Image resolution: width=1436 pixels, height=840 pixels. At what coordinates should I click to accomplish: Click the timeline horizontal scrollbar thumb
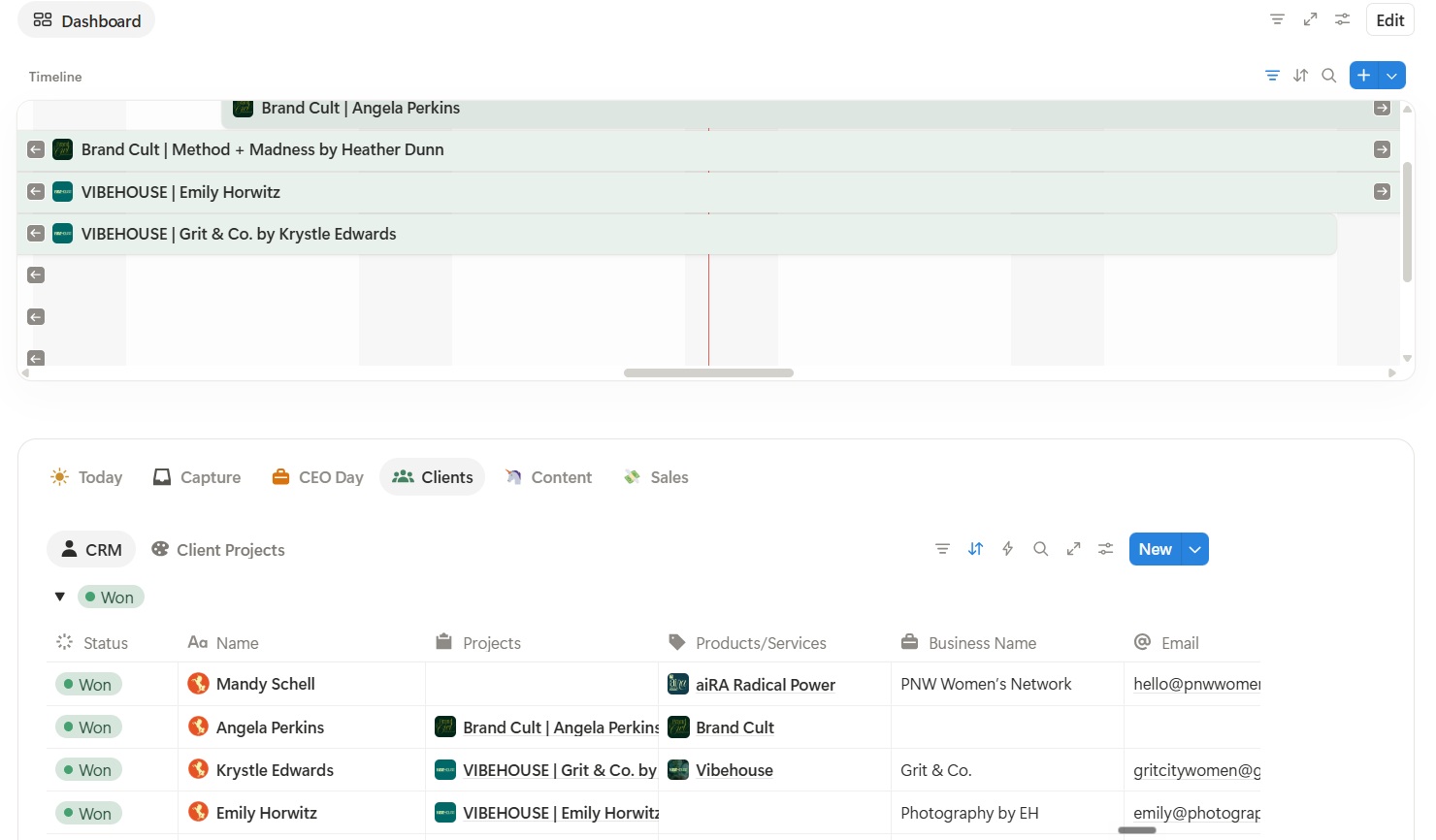708,372
